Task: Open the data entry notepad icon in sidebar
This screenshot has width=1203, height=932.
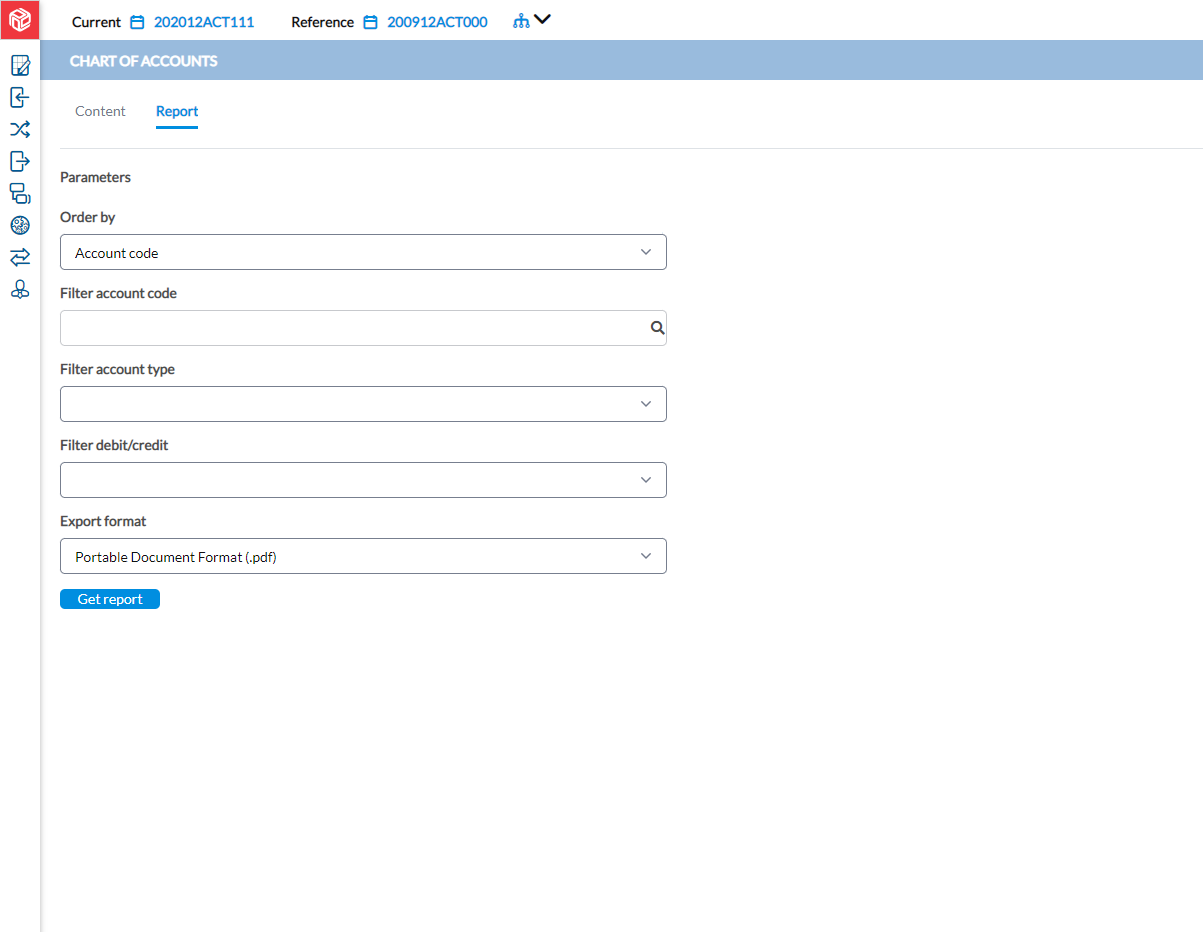Action: click(x=20, y=66)
